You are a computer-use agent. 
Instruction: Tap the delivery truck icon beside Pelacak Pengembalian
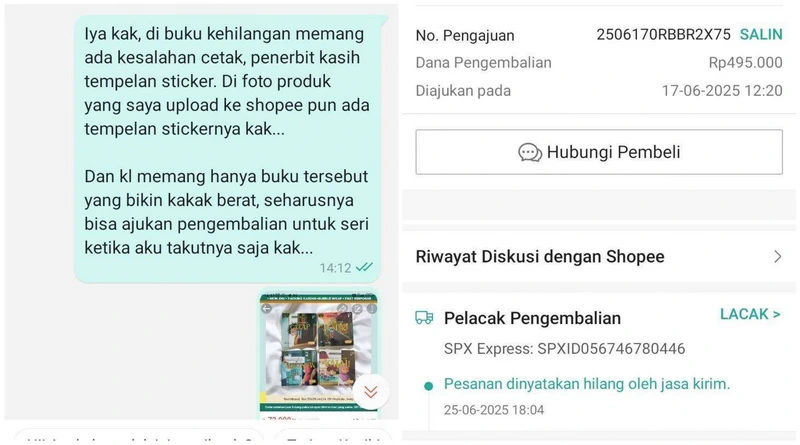tap(424, 318)
